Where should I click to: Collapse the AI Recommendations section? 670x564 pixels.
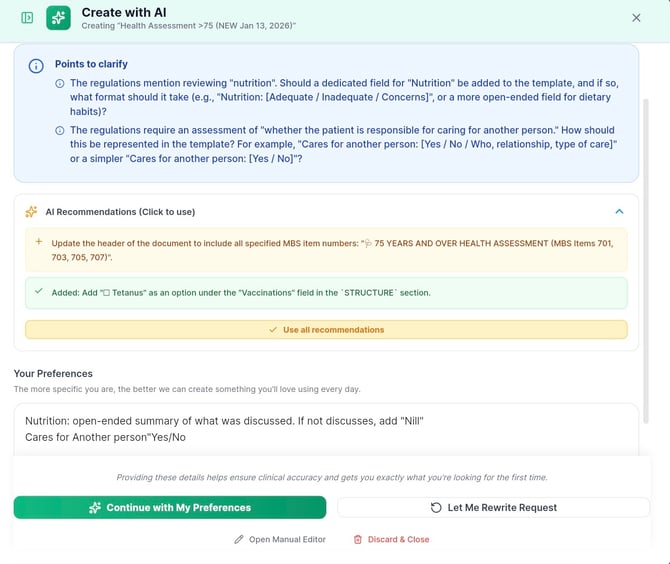[x=619, y=212]
